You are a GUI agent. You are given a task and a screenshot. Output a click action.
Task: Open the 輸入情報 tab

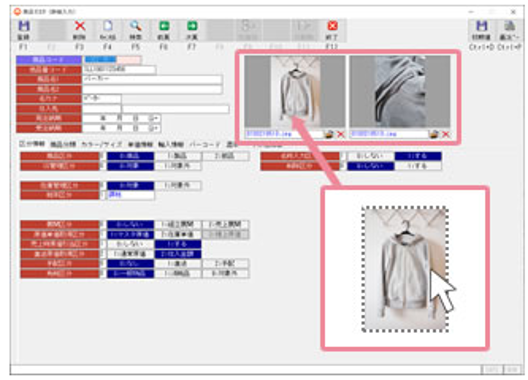[x=171, y=145]
